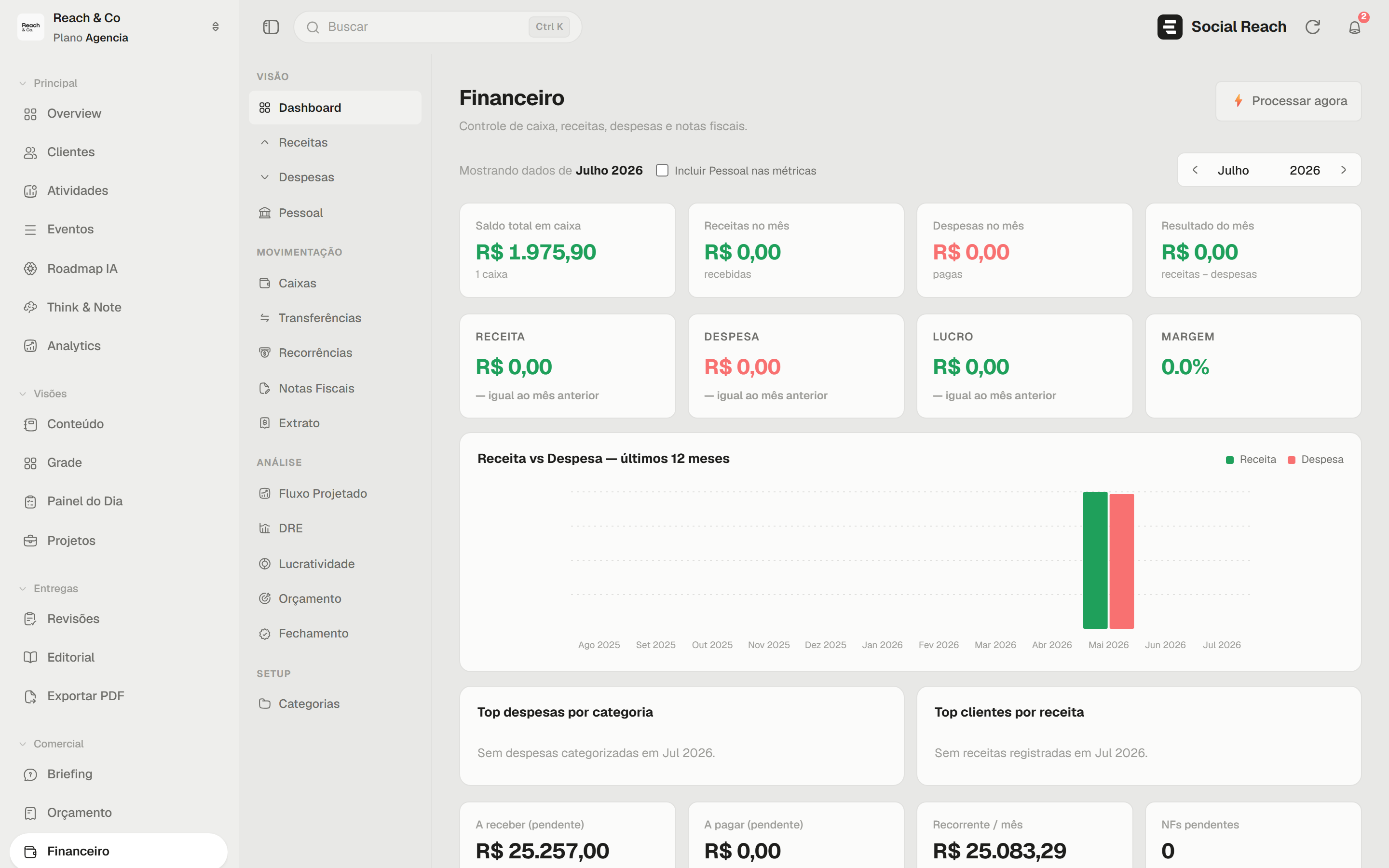Toggle Receita series in chart legend
The image size is (1389, 868).
(1251, 460)
